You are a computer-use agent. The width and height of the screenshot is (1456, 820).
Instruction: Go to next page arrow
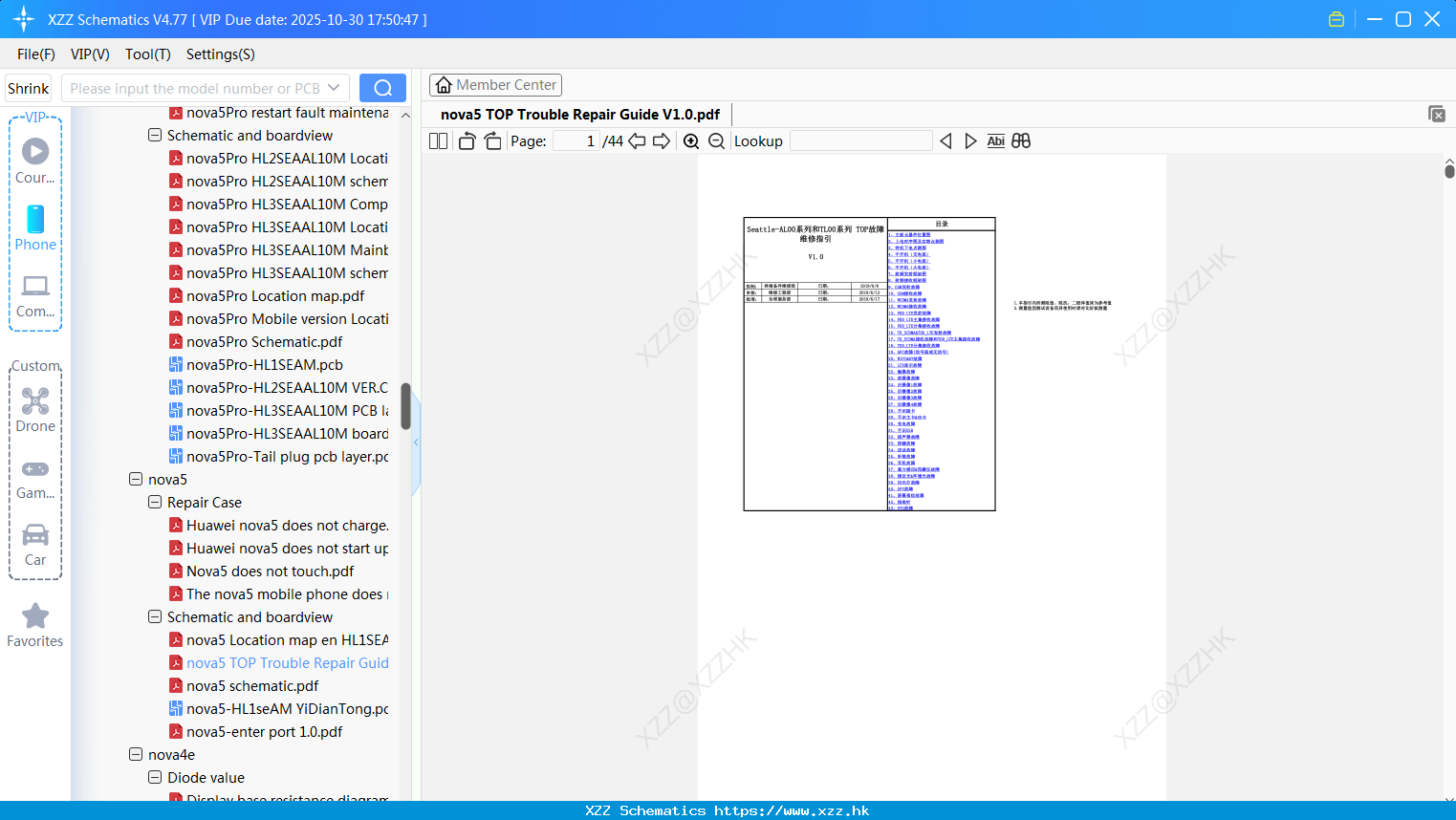[662, 140]
